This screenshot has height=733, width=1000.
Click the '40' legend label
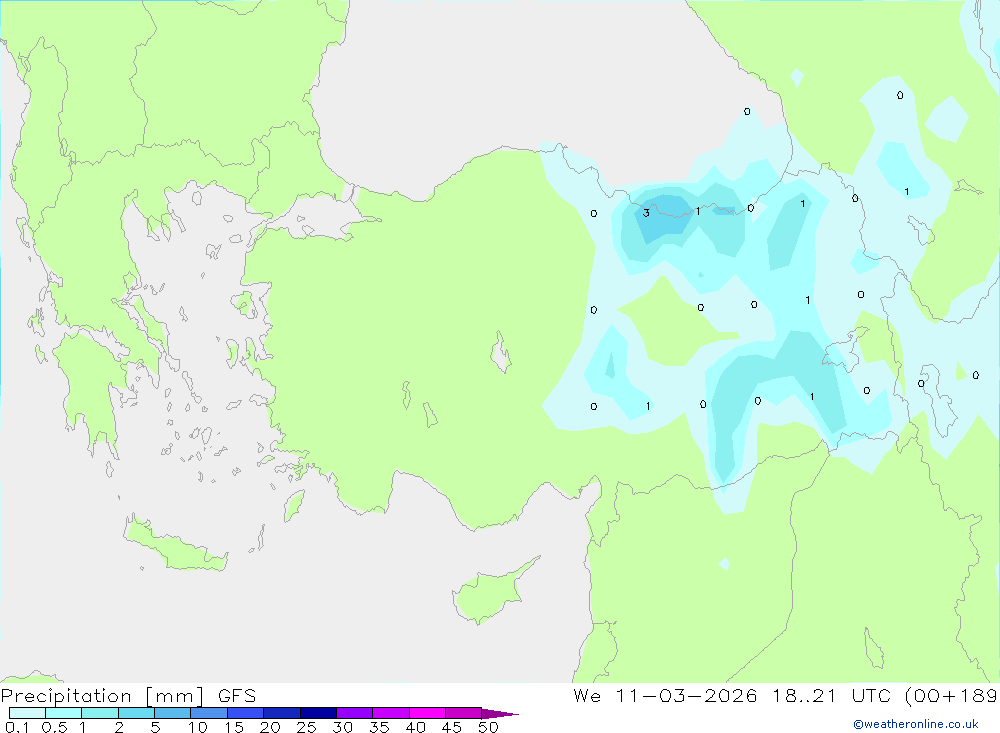click(416, 727)
